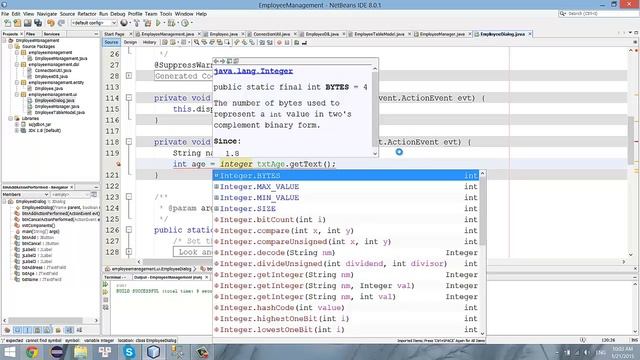
Task: Toggle the last filter in Navigator bottom bar
Action: [80, 330]
